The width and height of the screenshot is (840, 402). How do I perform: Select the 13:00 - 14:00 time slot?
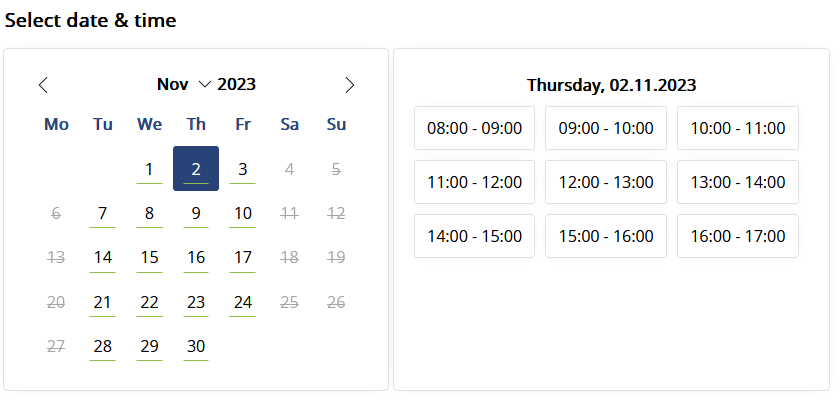click(x=738, y=182)
